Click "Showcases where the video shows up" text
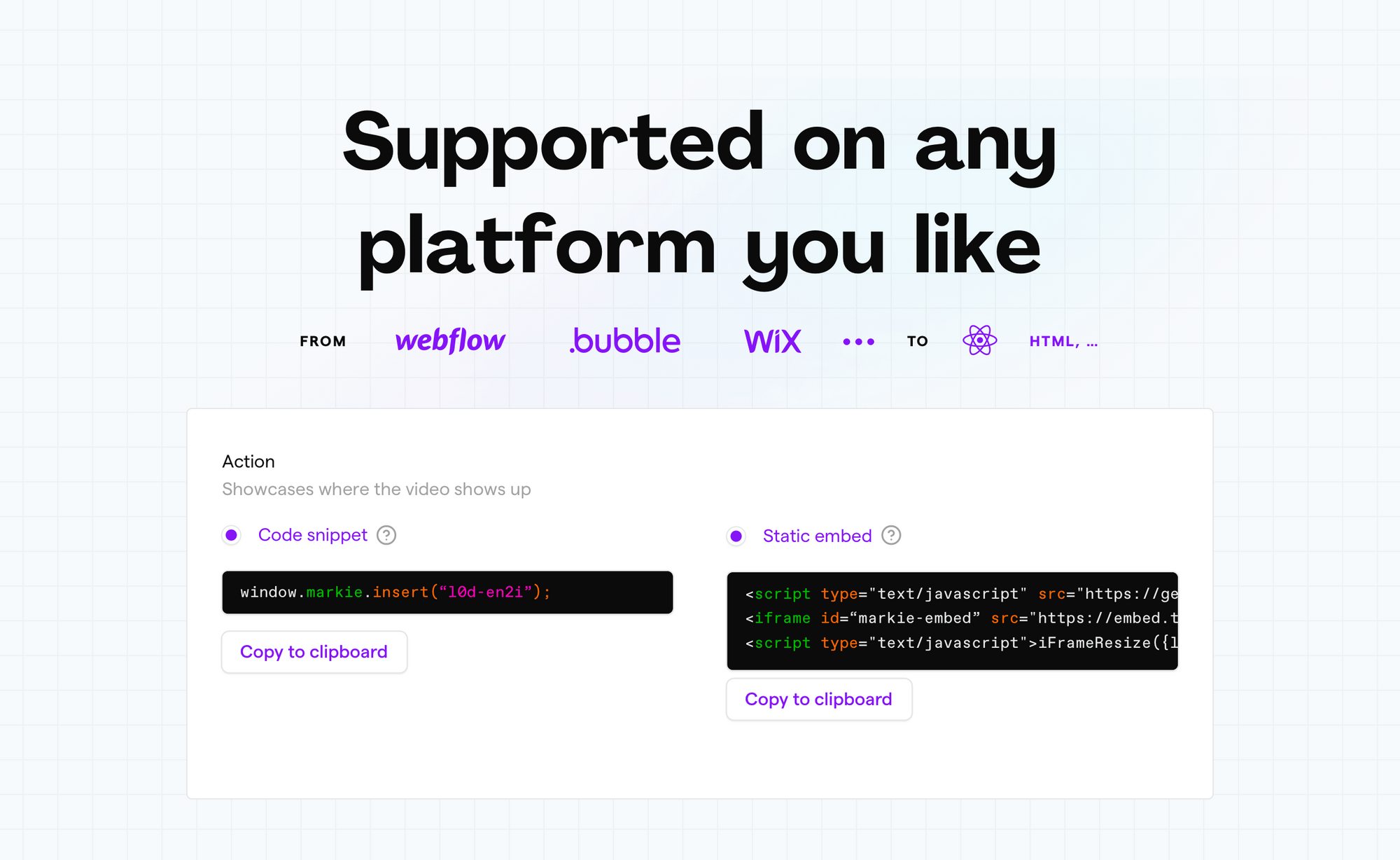The image size is (1400, 860). 377,489
